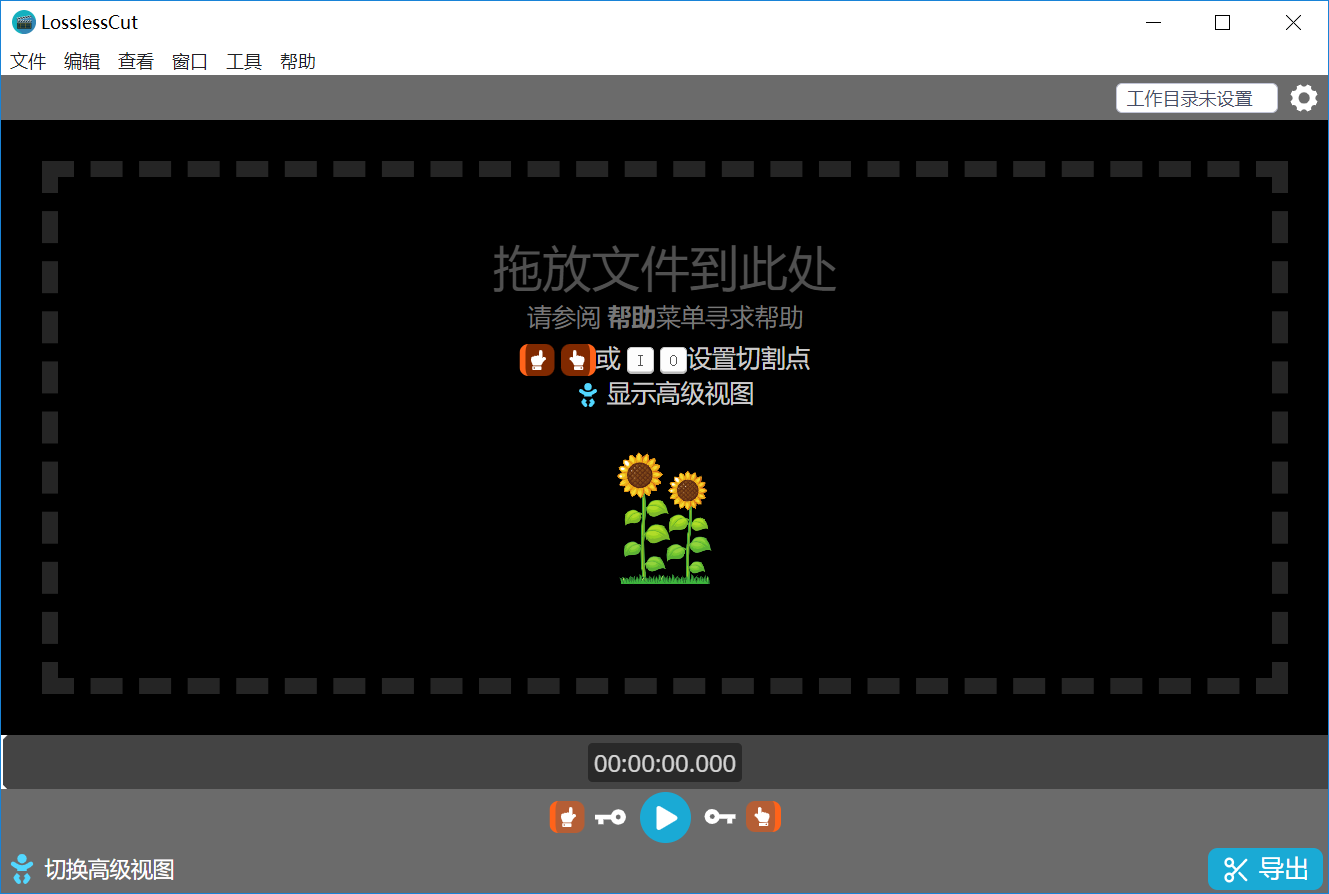Click 显示高级视图 in the drop area
Viewport: 1329px width, 894px height.
pyautogui.click(x=680, y=394)
